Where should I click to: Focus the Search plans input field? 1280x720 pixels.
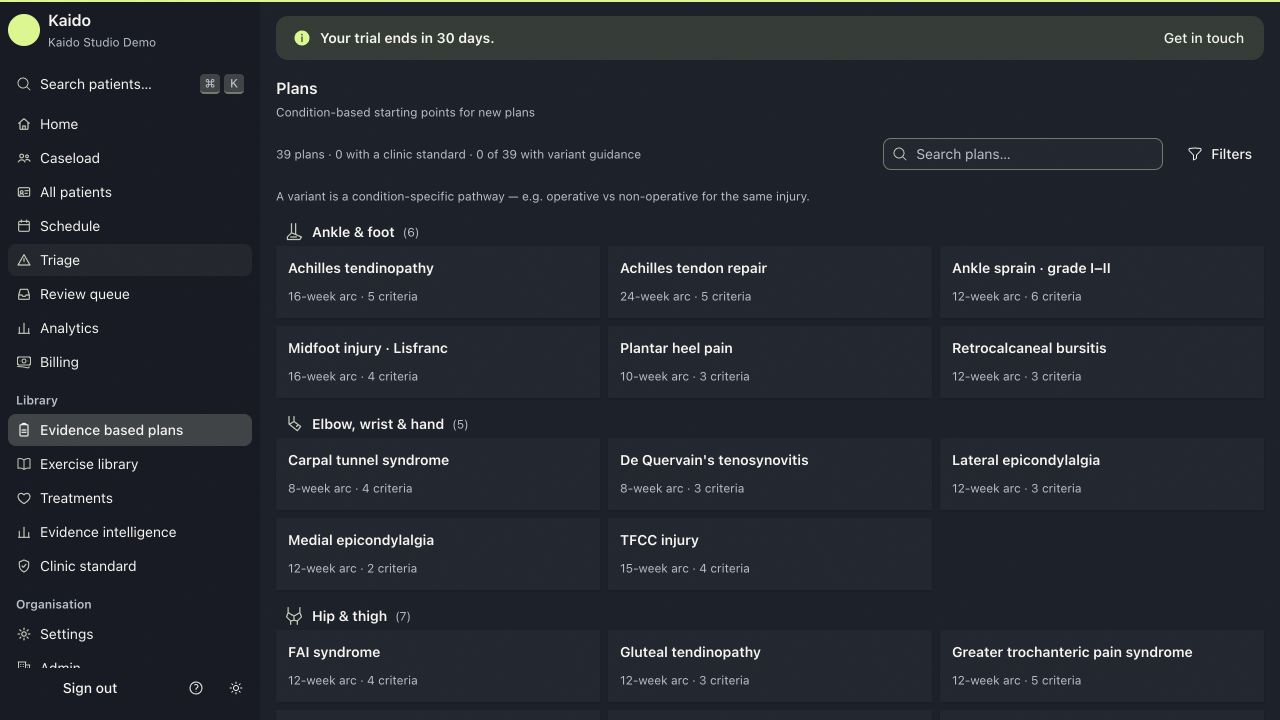click(x=1023, y=154)
